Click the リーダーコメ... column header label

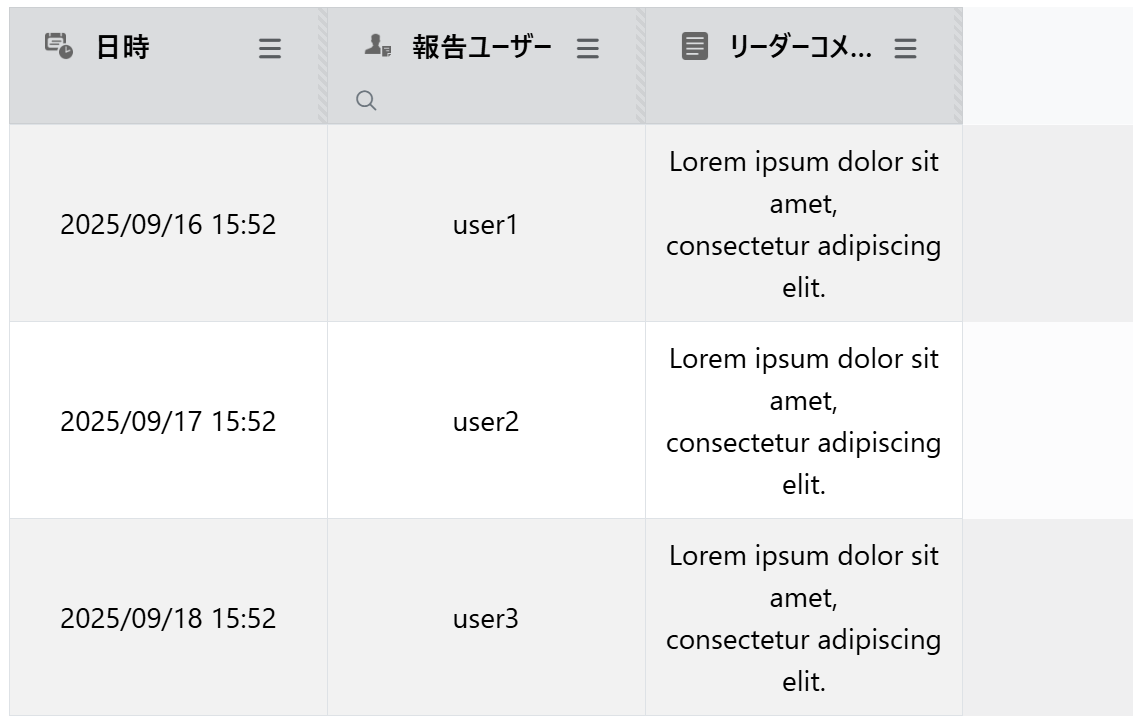coord(800,47)
